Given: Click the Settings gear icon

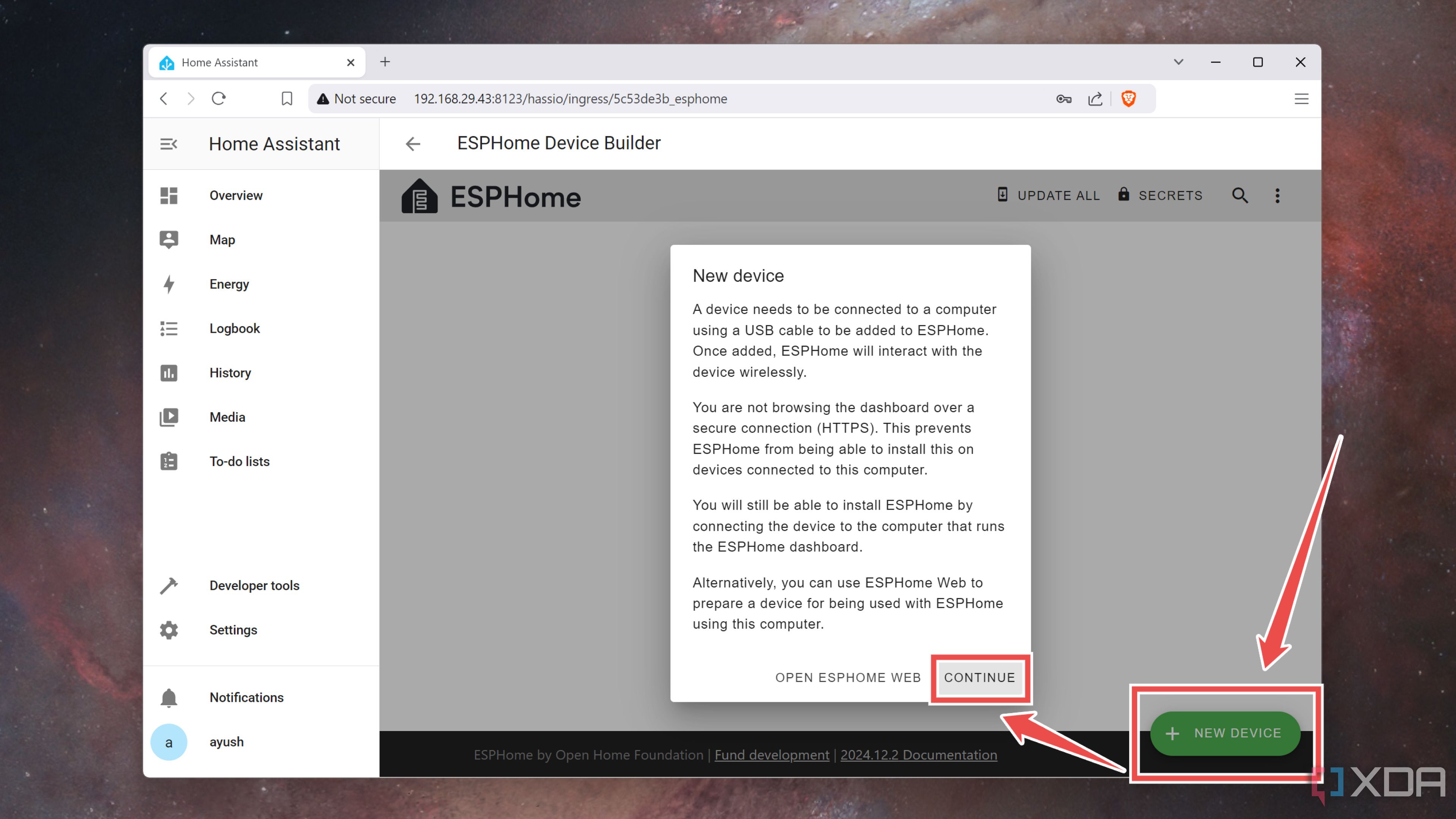Looking at the screenshot, I should click(168, 630).
